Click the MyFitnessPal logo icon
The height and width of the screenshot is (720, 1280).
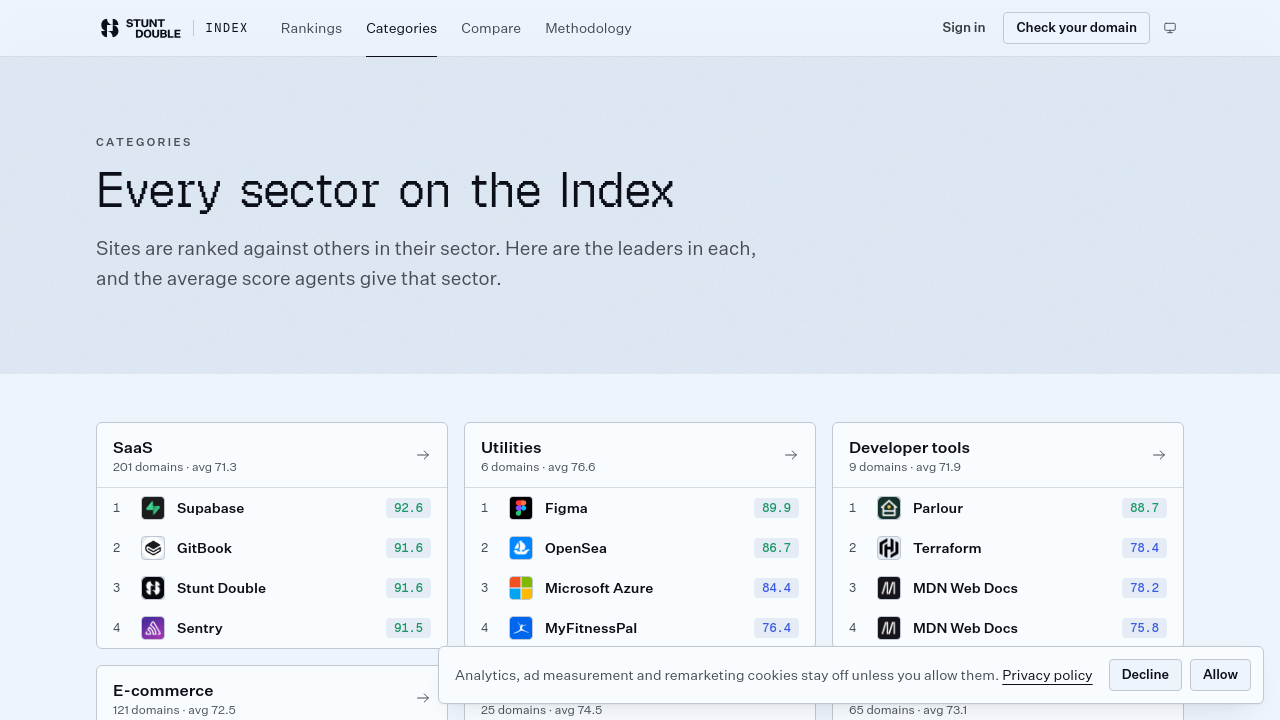pos(521,628)
